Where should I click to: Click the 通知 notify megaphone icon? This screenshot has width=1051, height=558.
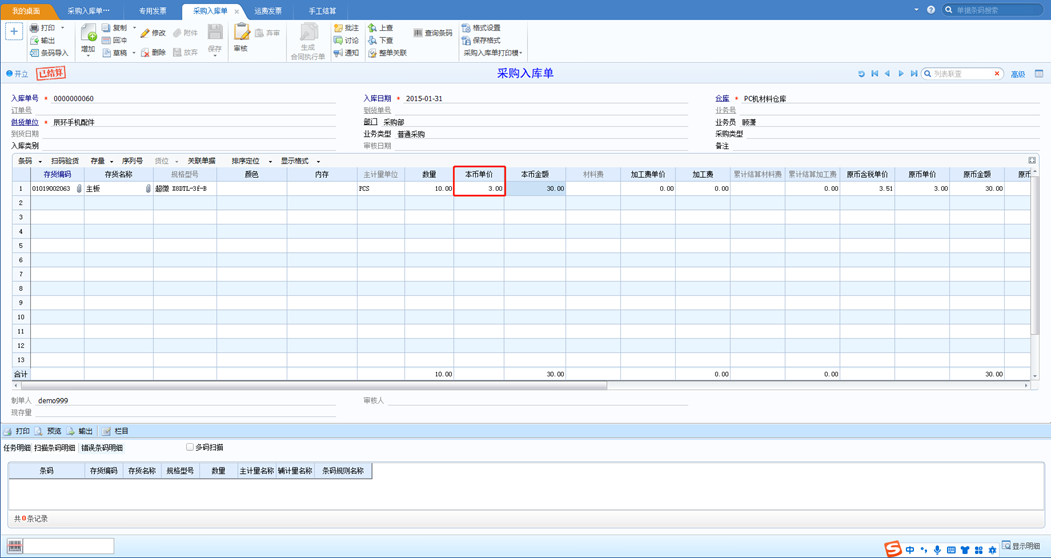pos(338,52)
